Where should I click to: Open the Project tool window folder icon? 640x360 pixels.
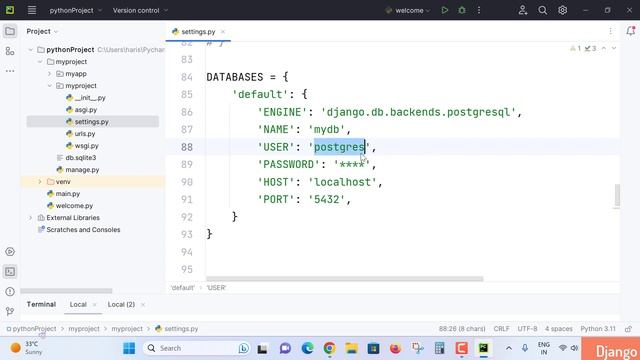tap(10, 31)
